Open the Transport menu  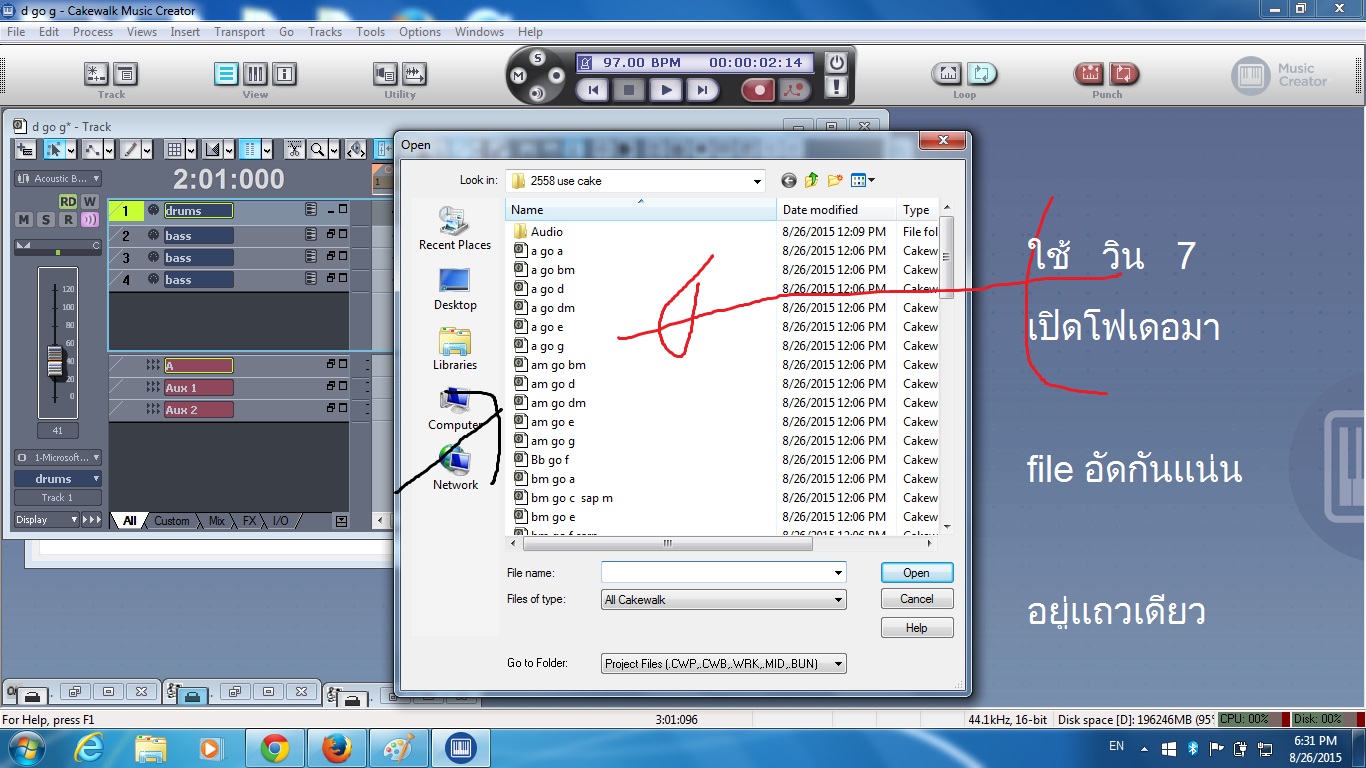pos(239,32)
